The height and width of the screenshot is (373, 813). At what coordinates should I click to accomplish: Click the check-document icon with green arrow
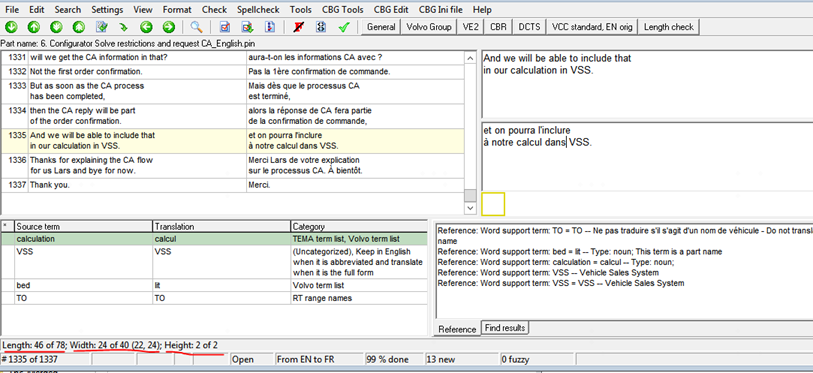click(x=247, y=27)
